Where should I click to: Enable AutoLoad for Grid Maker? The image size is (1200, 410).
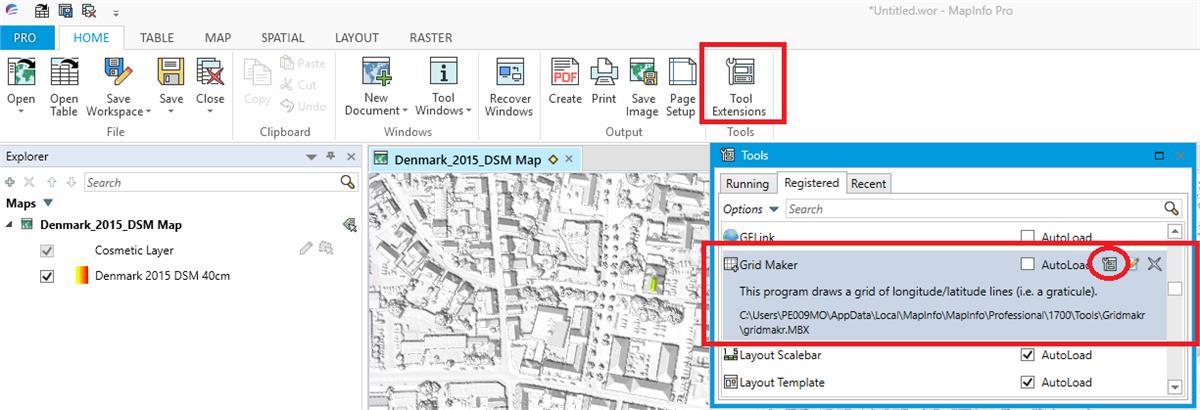tap(1027, 265)
